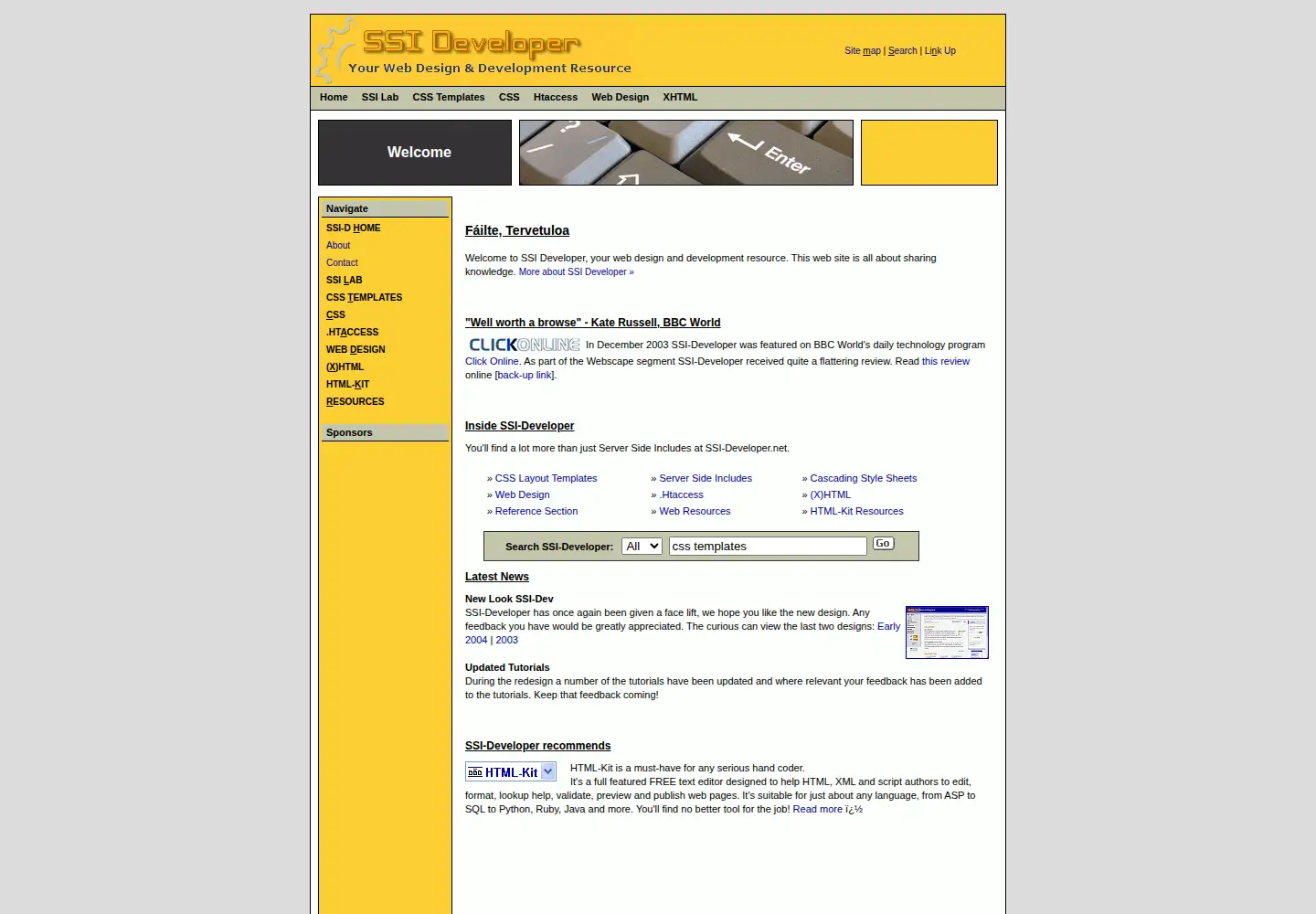Open (X)HTML in the sidebar

click(345, 367)
